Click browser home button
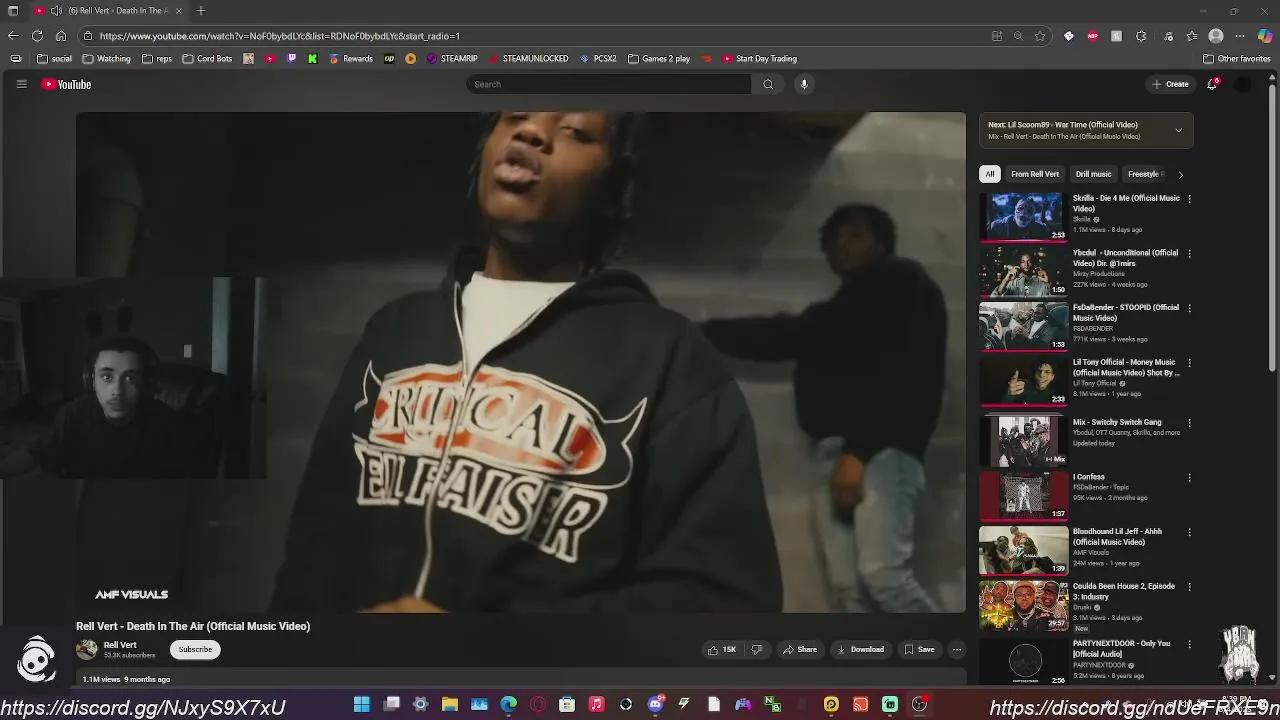 [x=61, y=36]
